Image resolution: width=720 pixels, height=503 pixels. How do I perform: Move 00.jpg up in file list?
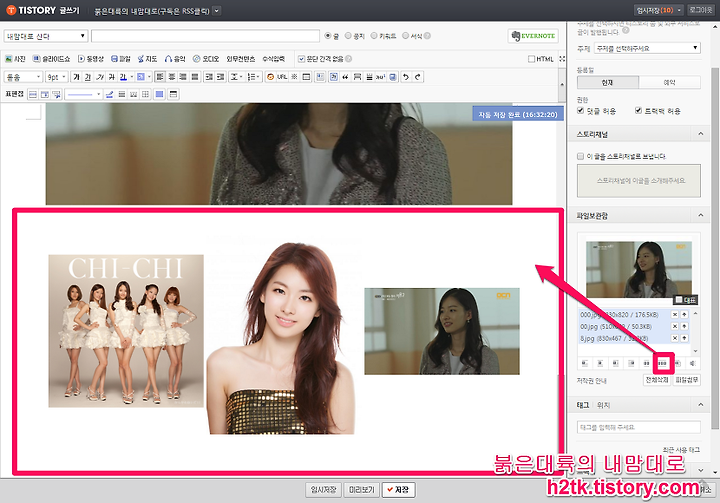[x=684, y=326]
